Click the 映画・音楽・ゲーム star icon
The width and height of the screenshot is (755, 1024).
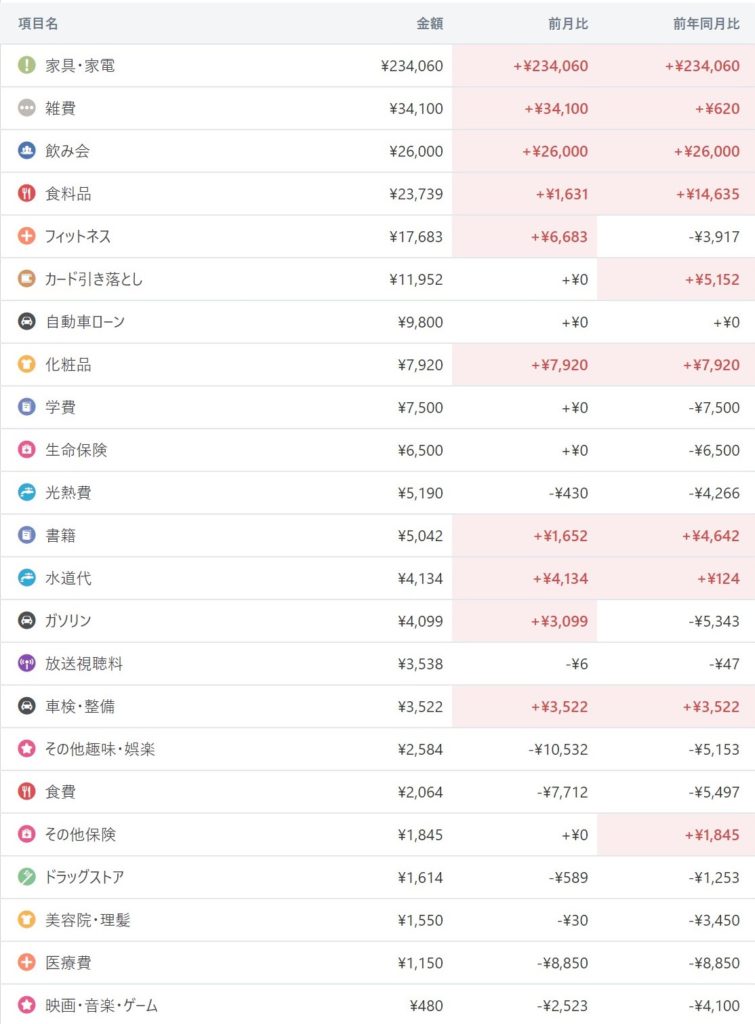pyautogui.click(x=27, y=1005)
